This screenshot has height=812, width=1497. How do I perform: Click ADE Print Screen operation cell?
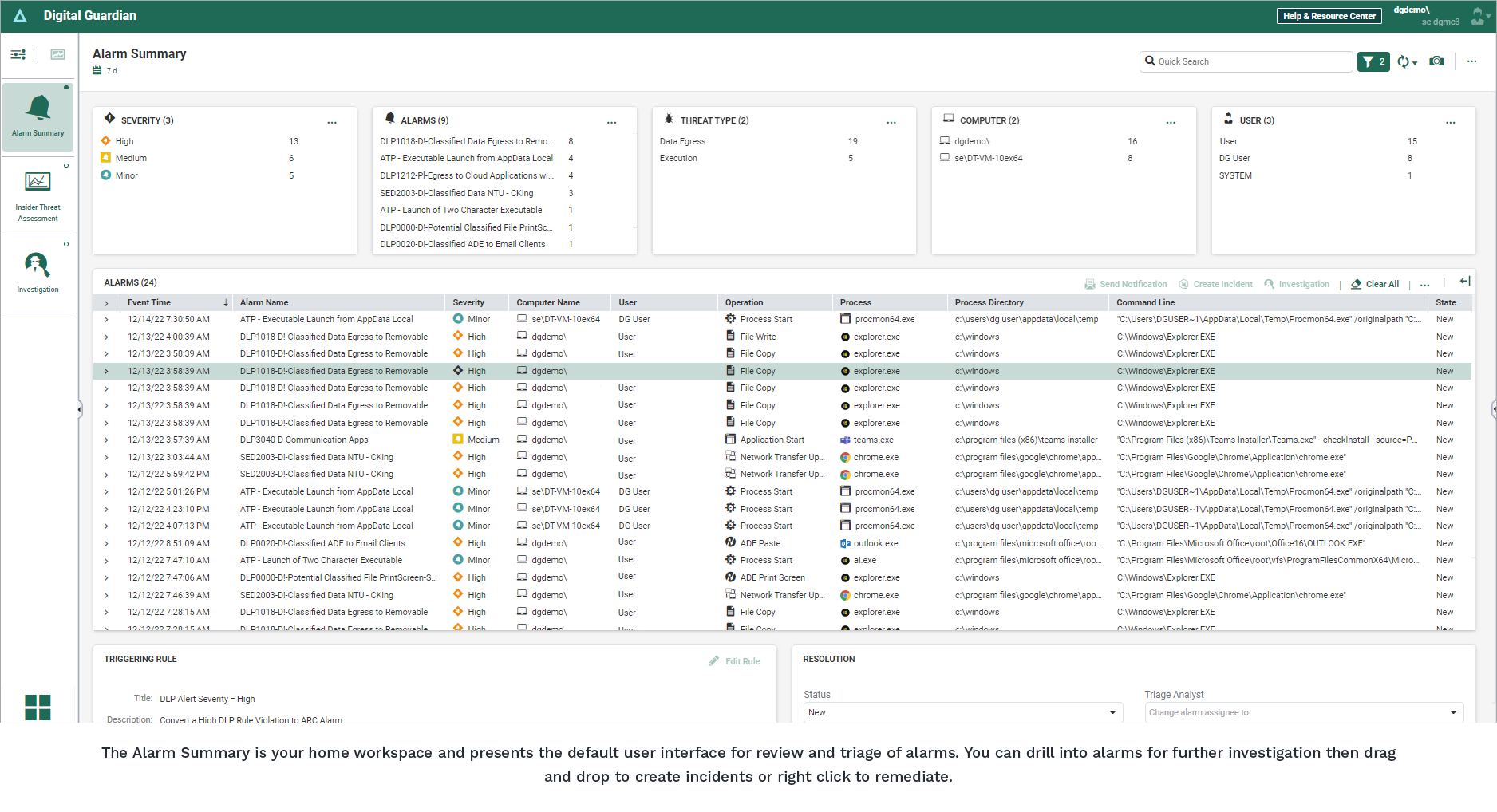coord(764,577)
